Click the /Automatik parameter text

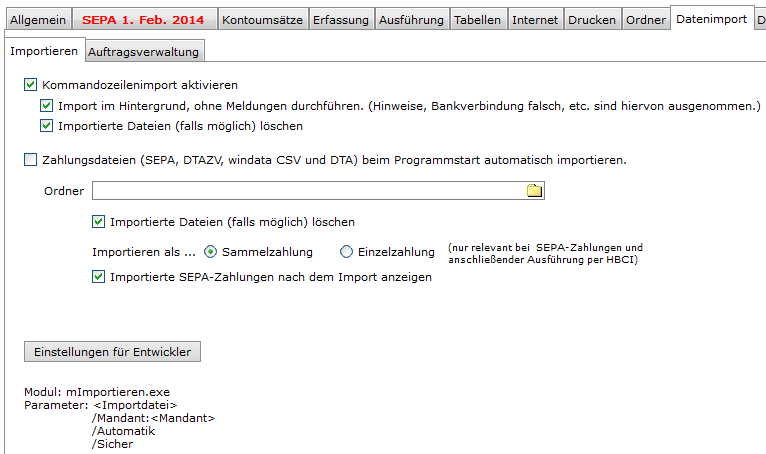[x=123, y=431]
